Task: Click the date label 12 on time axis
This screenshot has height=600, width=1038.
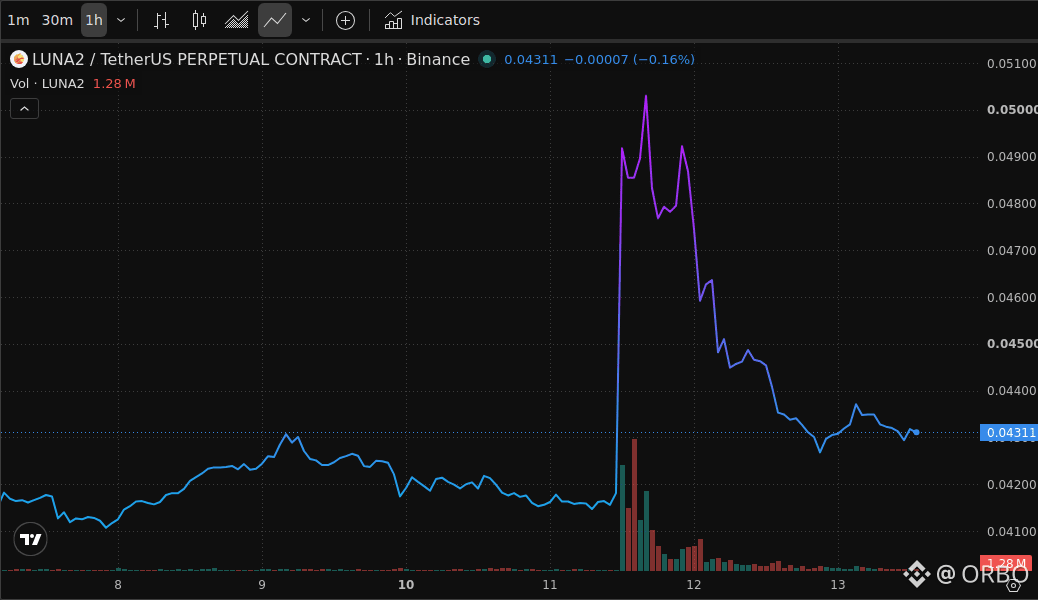Action: 694,585
